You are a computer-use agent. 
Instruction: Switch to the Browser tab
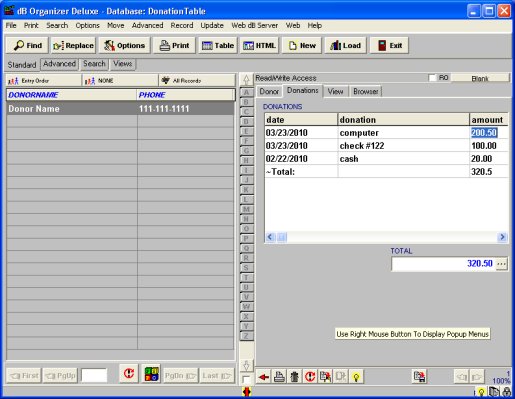[366, 91]
